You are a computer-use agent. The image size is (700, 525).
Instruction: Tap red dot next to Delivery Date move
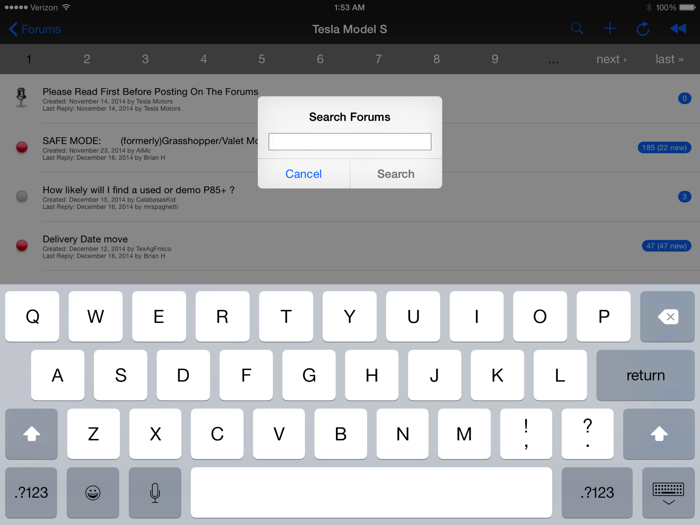[x=21, y=245]
